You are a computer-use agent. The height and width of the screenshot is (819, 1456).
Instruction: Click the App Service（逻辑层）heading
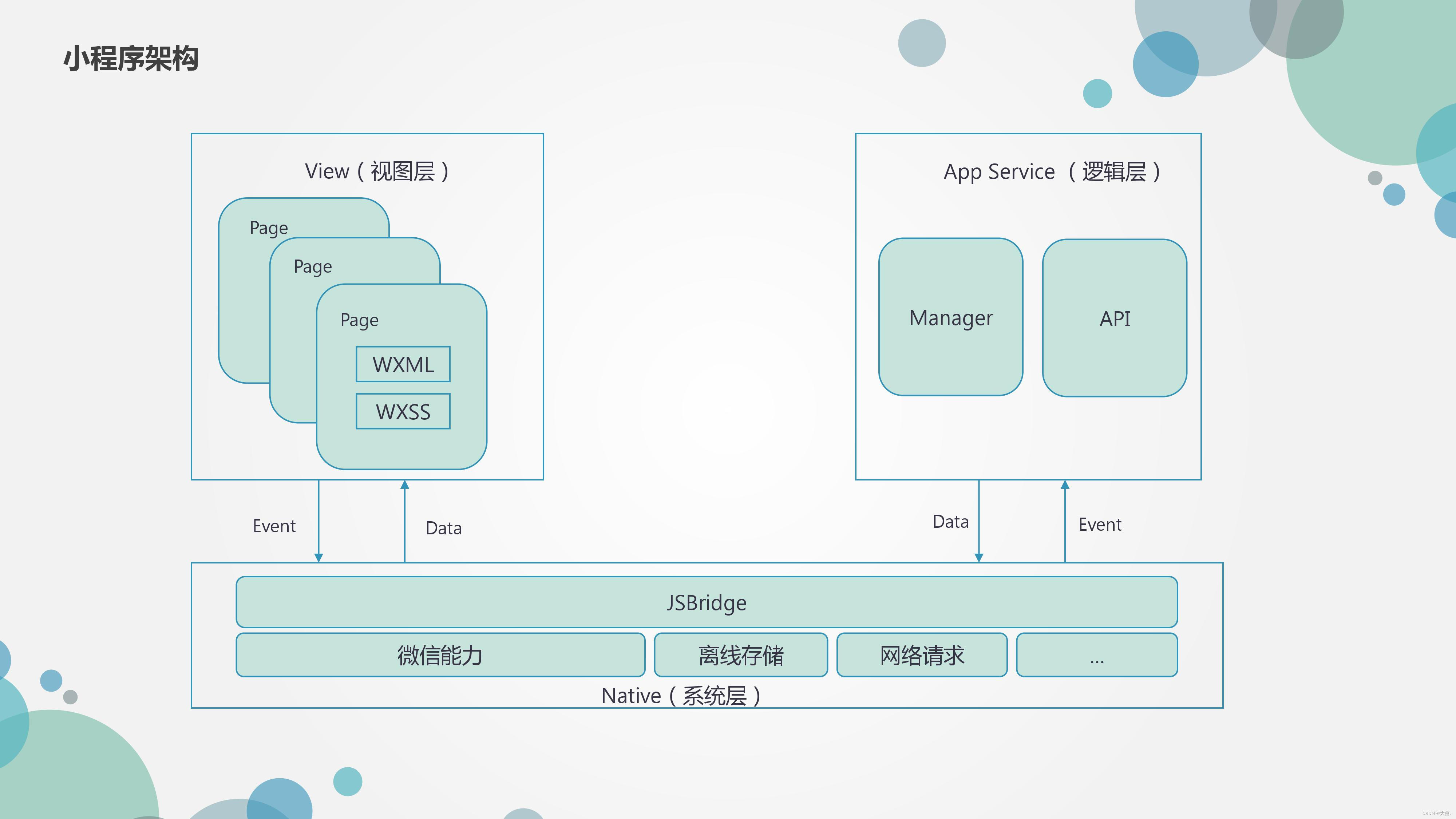1052,172
